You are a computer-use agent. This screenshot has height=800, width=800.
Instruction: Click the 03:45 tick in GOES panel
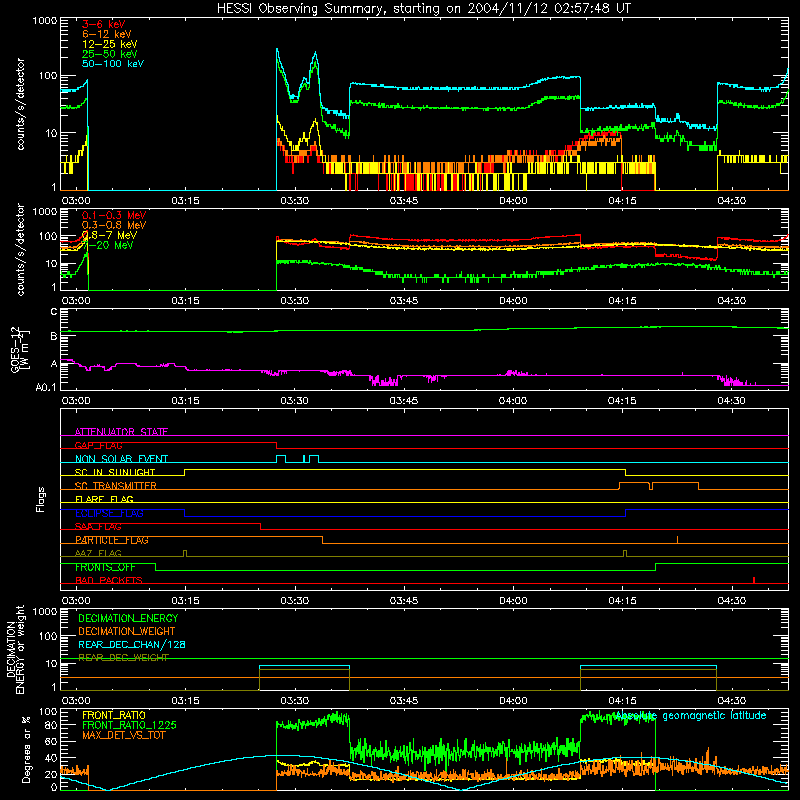404,401
